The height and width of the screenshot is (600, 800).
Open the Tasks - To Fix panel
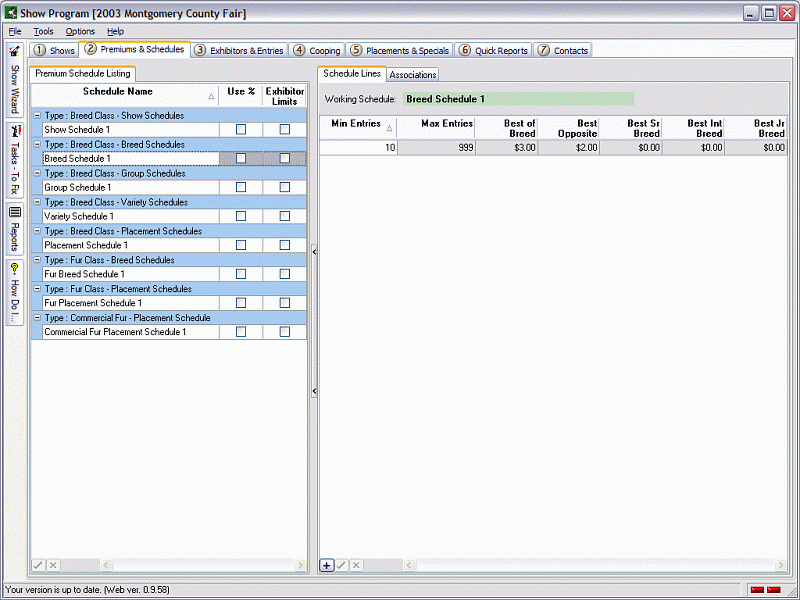tap(13, 160)
